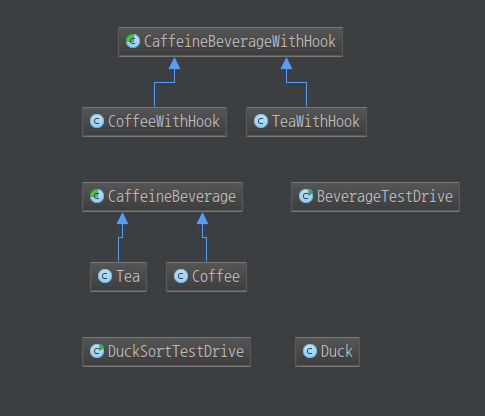Click the inheritance arrowhead above Tea

click(122, 219)
